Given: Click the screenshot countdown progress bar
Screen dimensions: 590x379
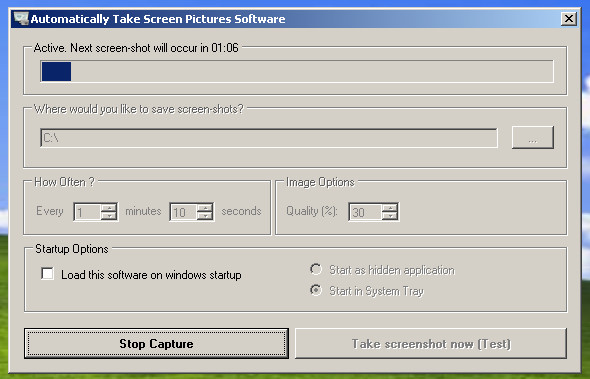Looking at the screenshot, I should coord(297,71).
